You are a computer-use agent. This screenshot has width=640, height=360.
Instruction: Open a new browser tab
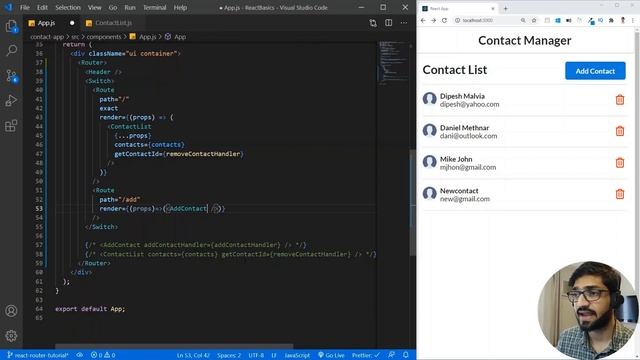coord(505,9)
